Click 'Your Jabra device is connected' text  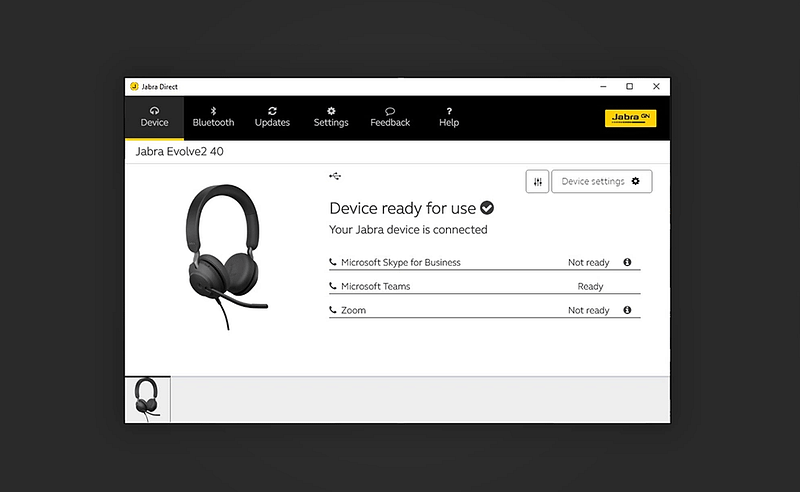coord(408,230)
